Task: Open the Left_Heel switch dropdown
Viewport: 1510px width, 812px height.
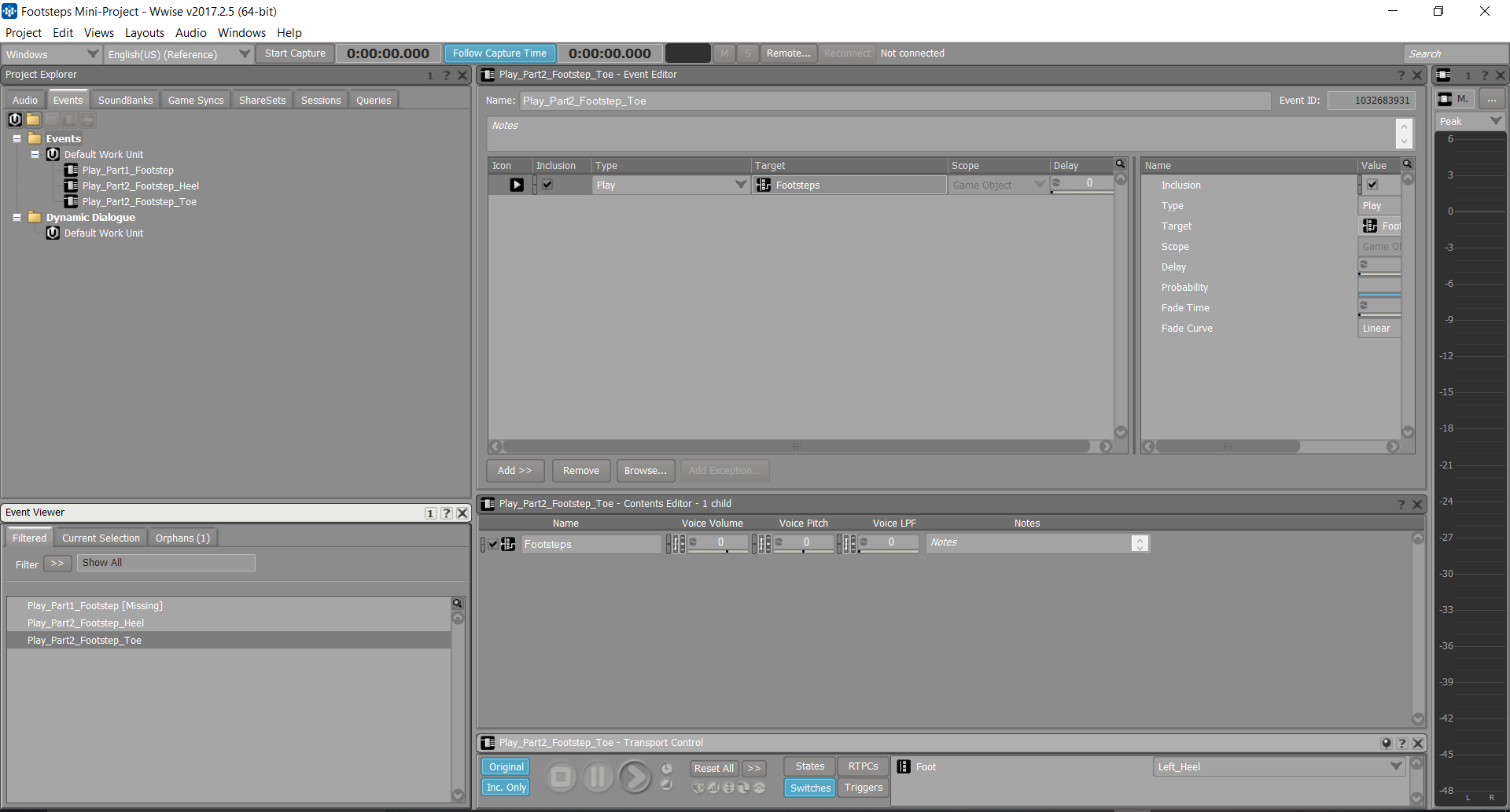Action: 1280,766
